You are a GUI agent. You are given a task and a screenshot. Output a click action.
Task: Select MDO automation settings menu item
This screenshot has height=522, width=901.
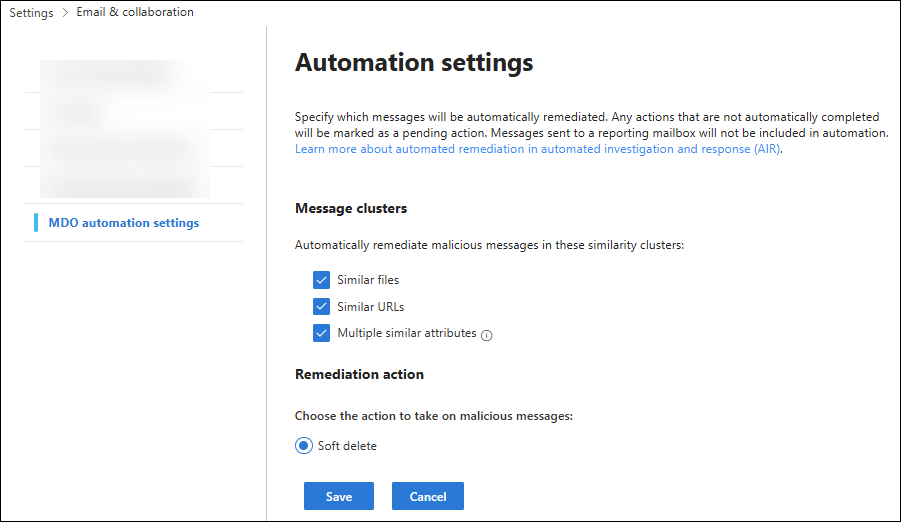click(124, 223)
